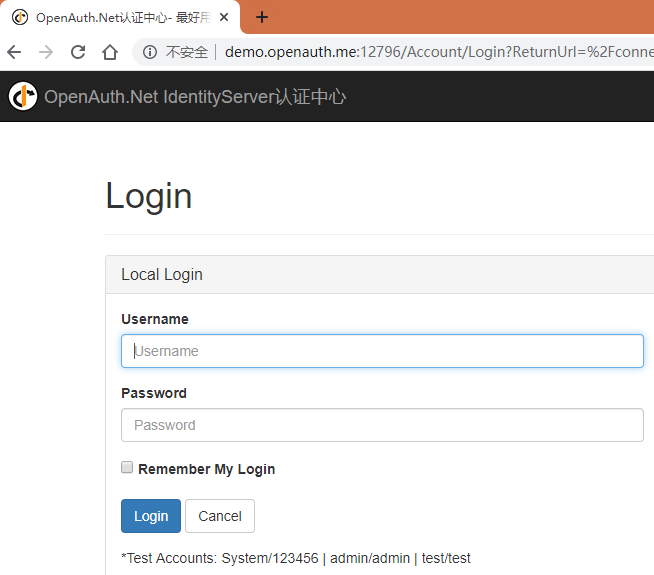Focus the Username input field
654x575 pixels.
[x=382, y=351]
